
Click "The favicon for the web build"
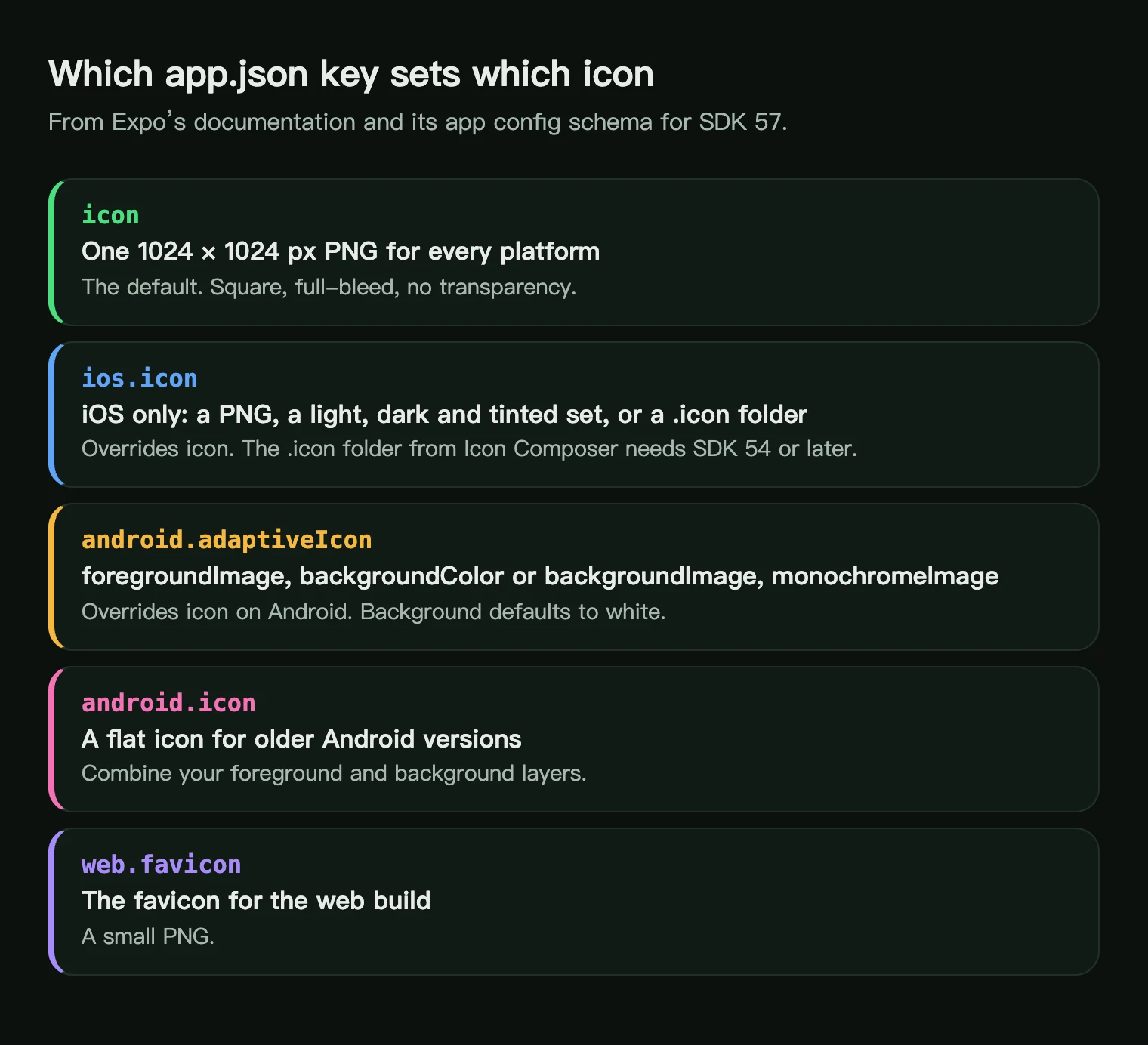256,901
